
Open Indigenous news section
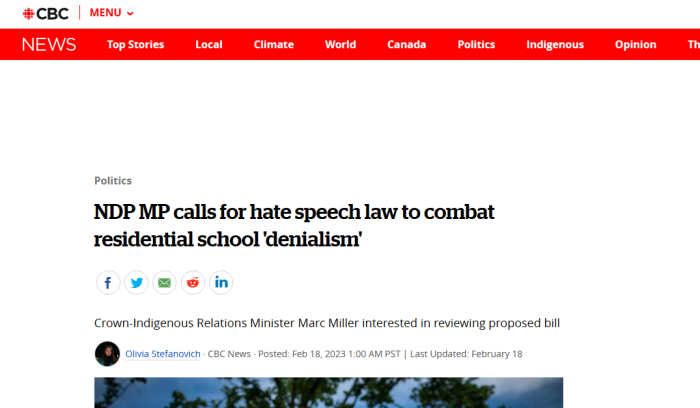click(555, 45)
